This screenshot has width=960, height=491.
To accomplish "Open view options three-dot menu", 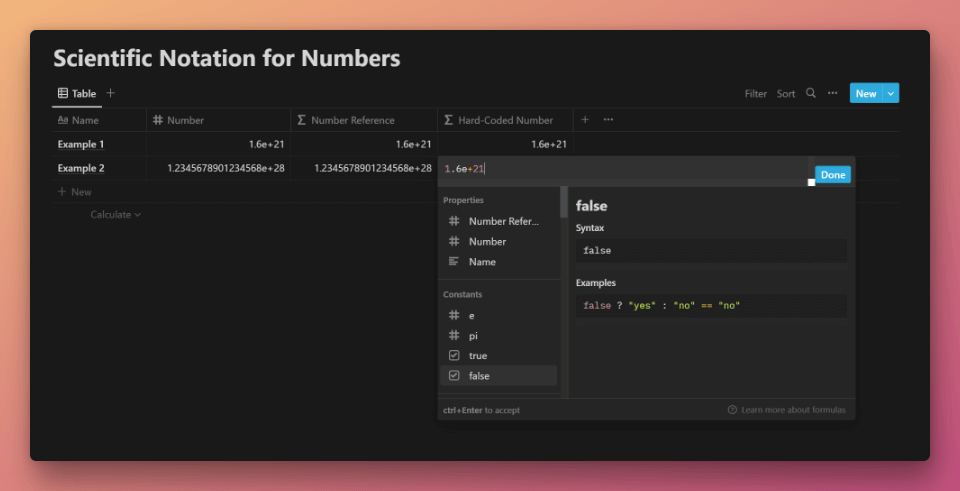I will coord(833,93).
